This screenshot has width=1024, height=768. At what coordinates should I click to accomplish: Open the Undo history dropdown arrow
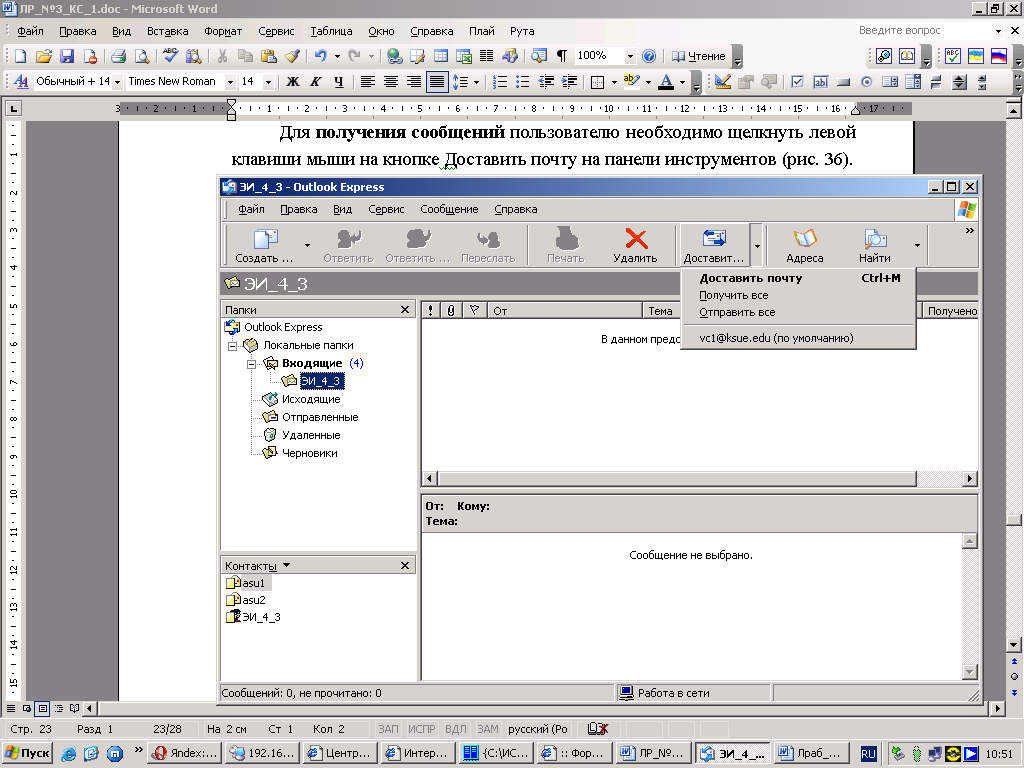(337, 56)
